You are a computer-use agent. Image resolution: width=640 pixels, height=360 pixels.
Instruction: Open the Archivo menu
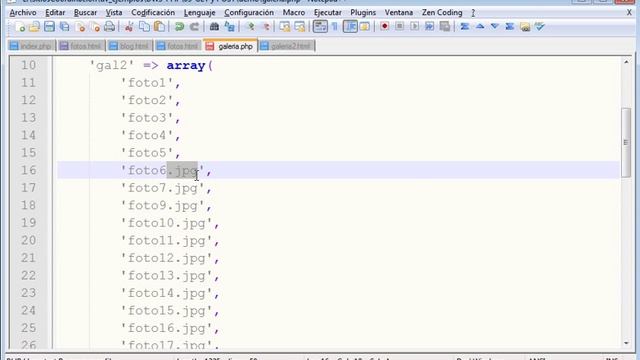[x=23, y=13]
